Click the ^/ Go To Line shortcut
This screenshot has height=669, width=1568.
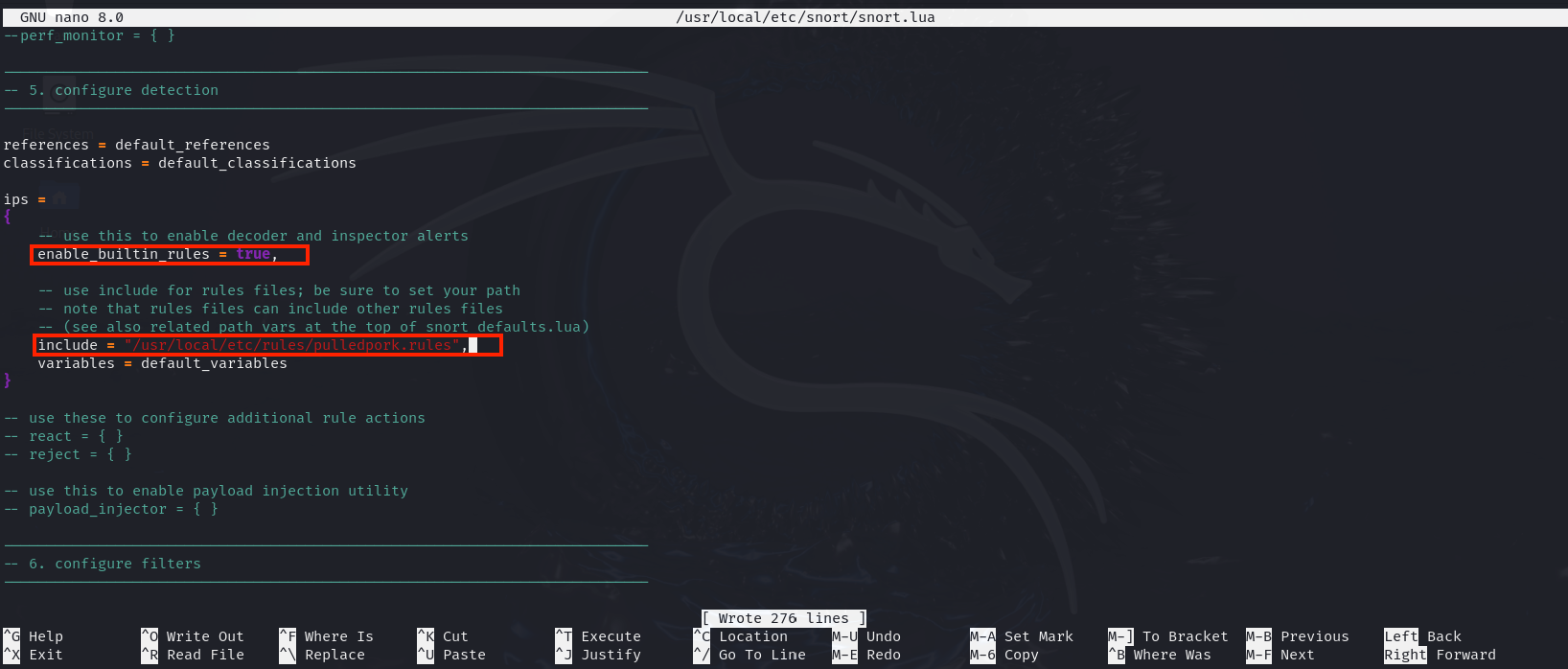[x=749, y=655]
